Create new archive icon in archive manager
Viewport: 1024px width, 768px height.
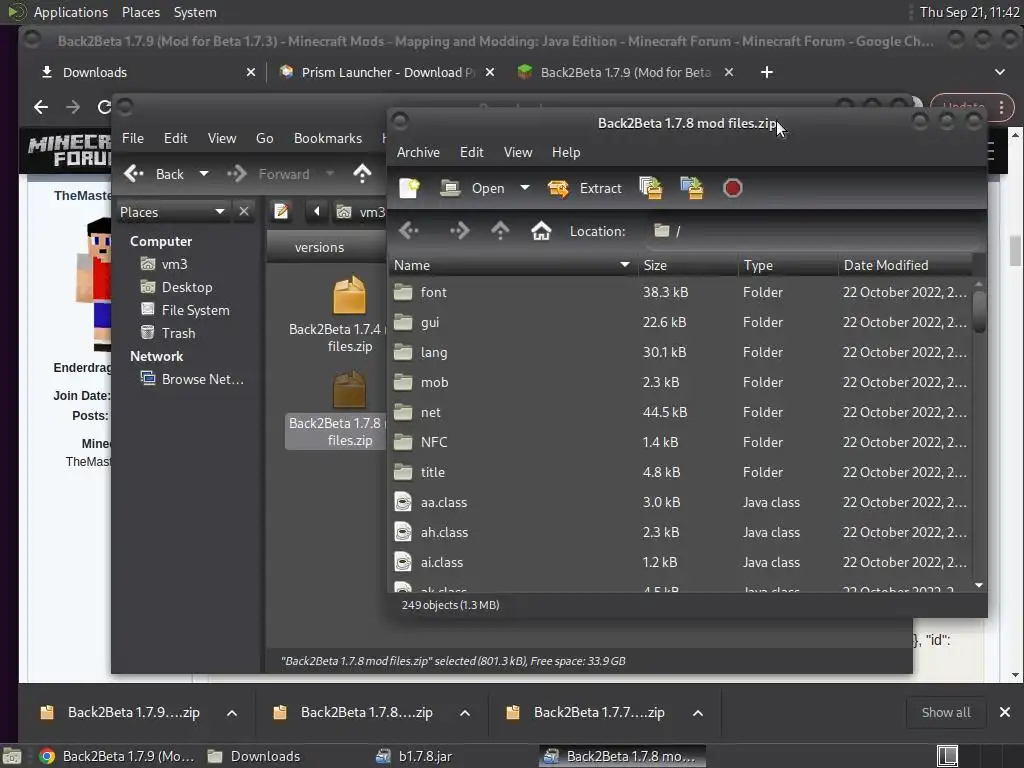point(409,188)
